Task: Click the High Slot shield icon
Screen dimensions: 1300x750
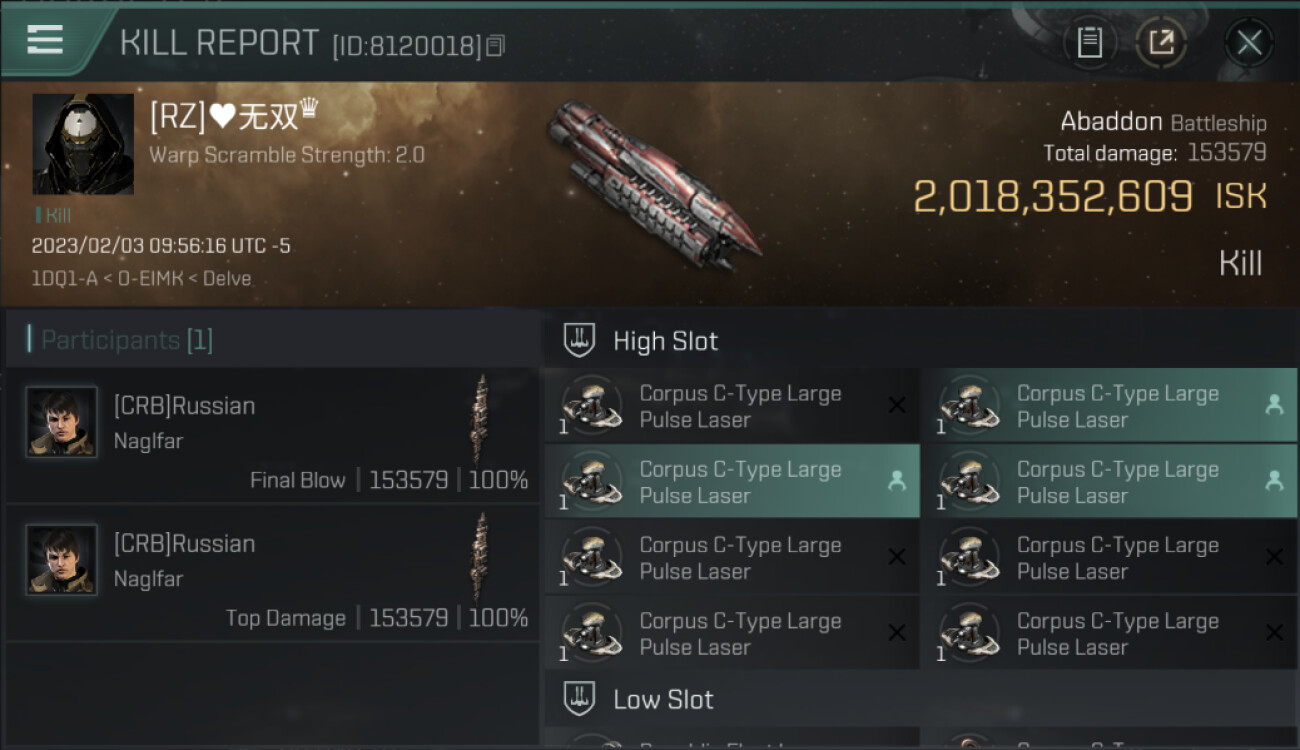Action: (579, 340)
